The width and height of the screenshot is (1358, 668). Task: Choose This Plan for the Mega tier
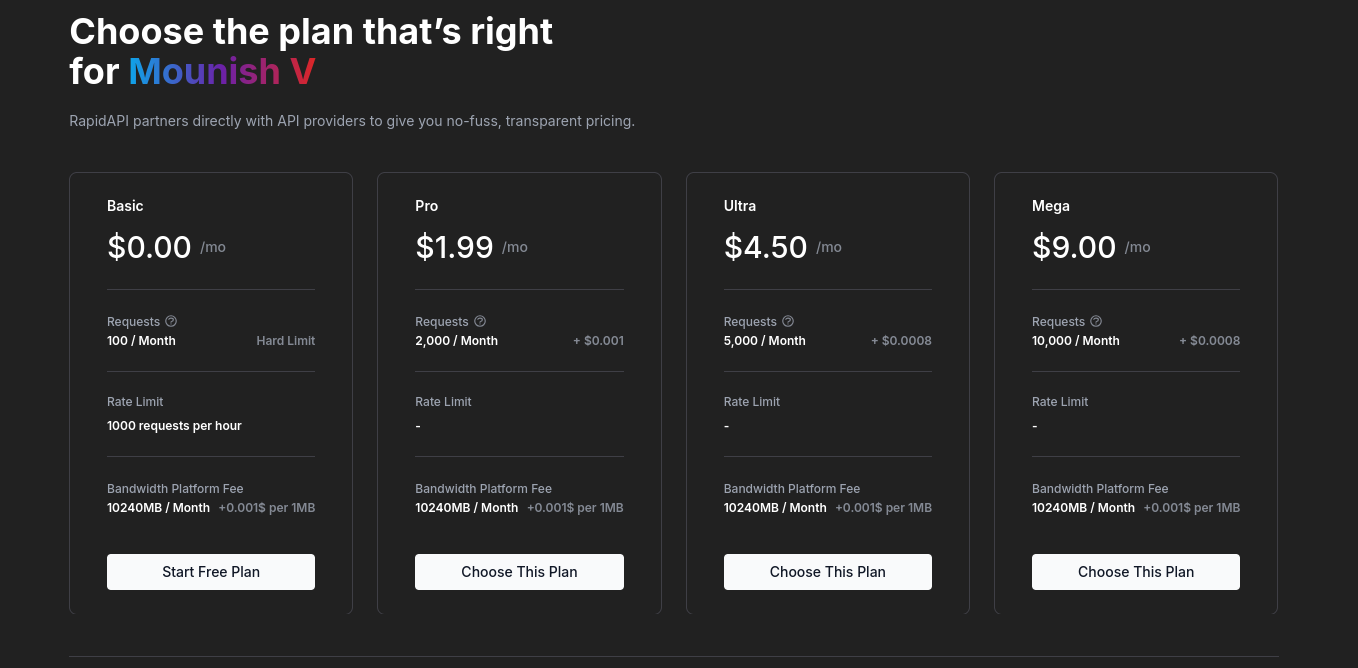pos(1135,572)
